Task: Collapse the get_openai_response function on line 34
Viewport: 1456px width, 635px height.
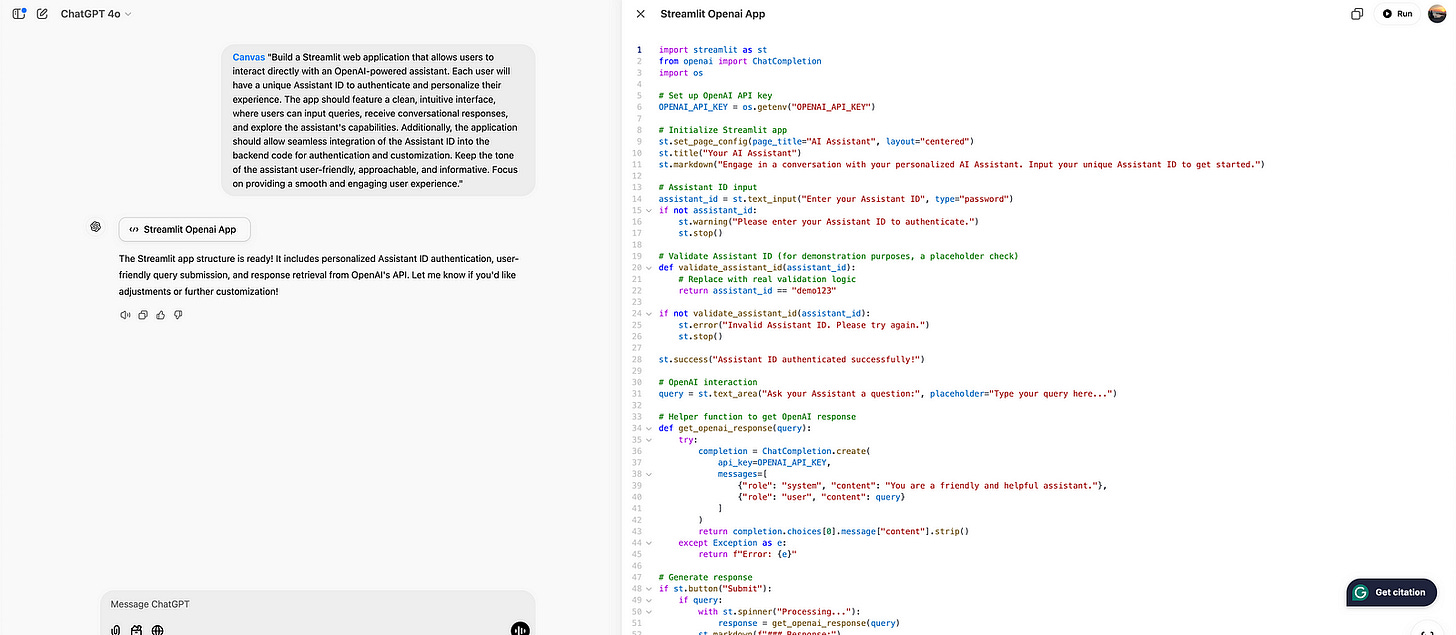Action: 649,428
